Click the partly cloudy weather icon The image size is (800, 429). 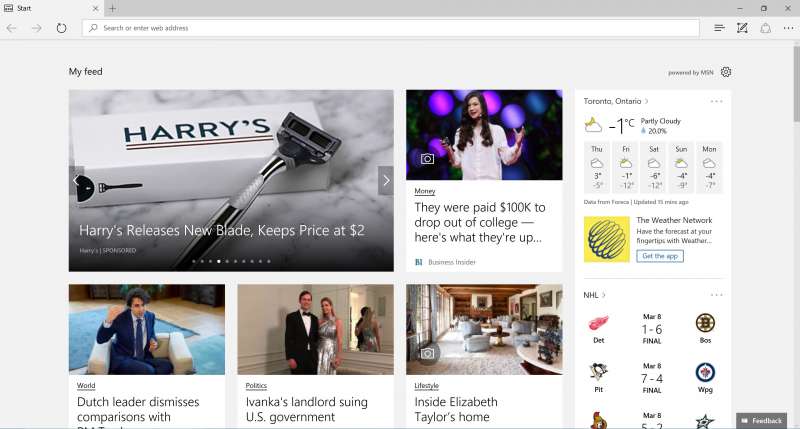coord(593,124)
